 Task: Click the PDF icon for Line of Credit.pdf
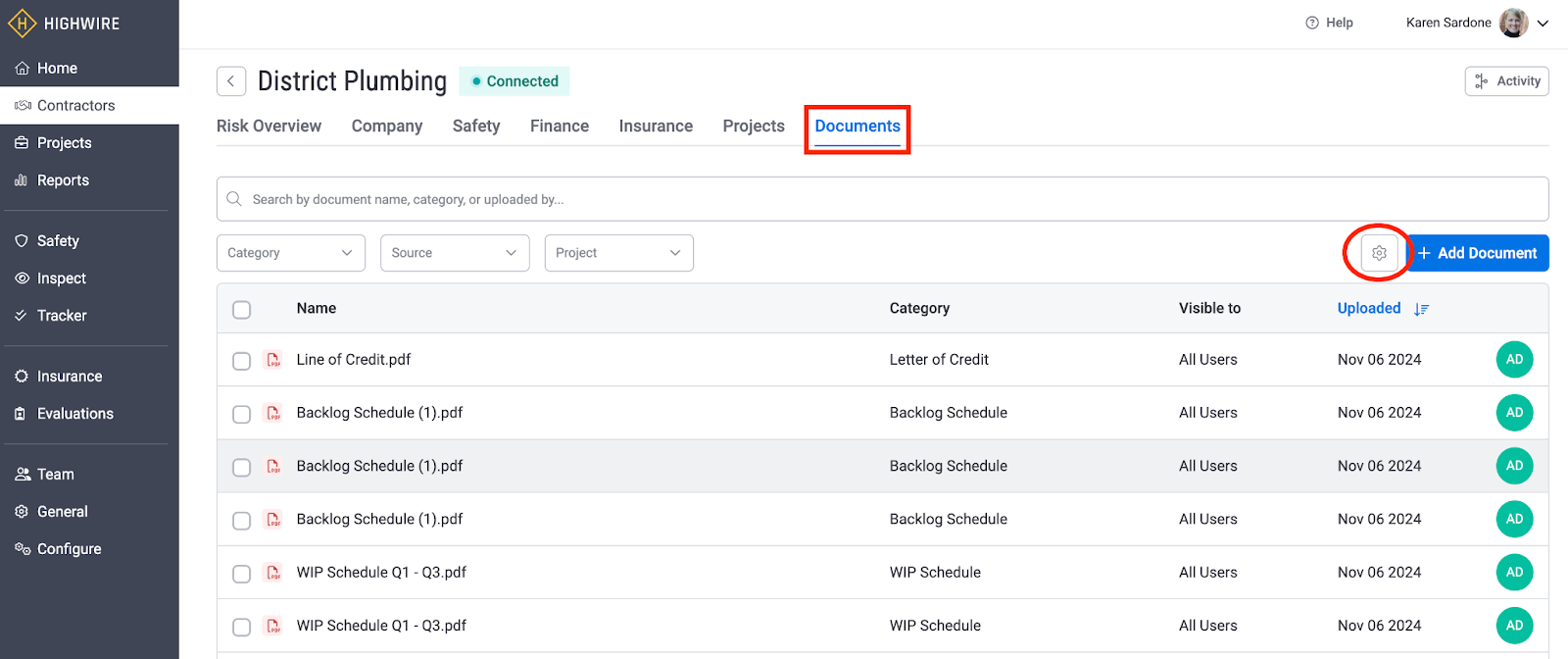273,360
